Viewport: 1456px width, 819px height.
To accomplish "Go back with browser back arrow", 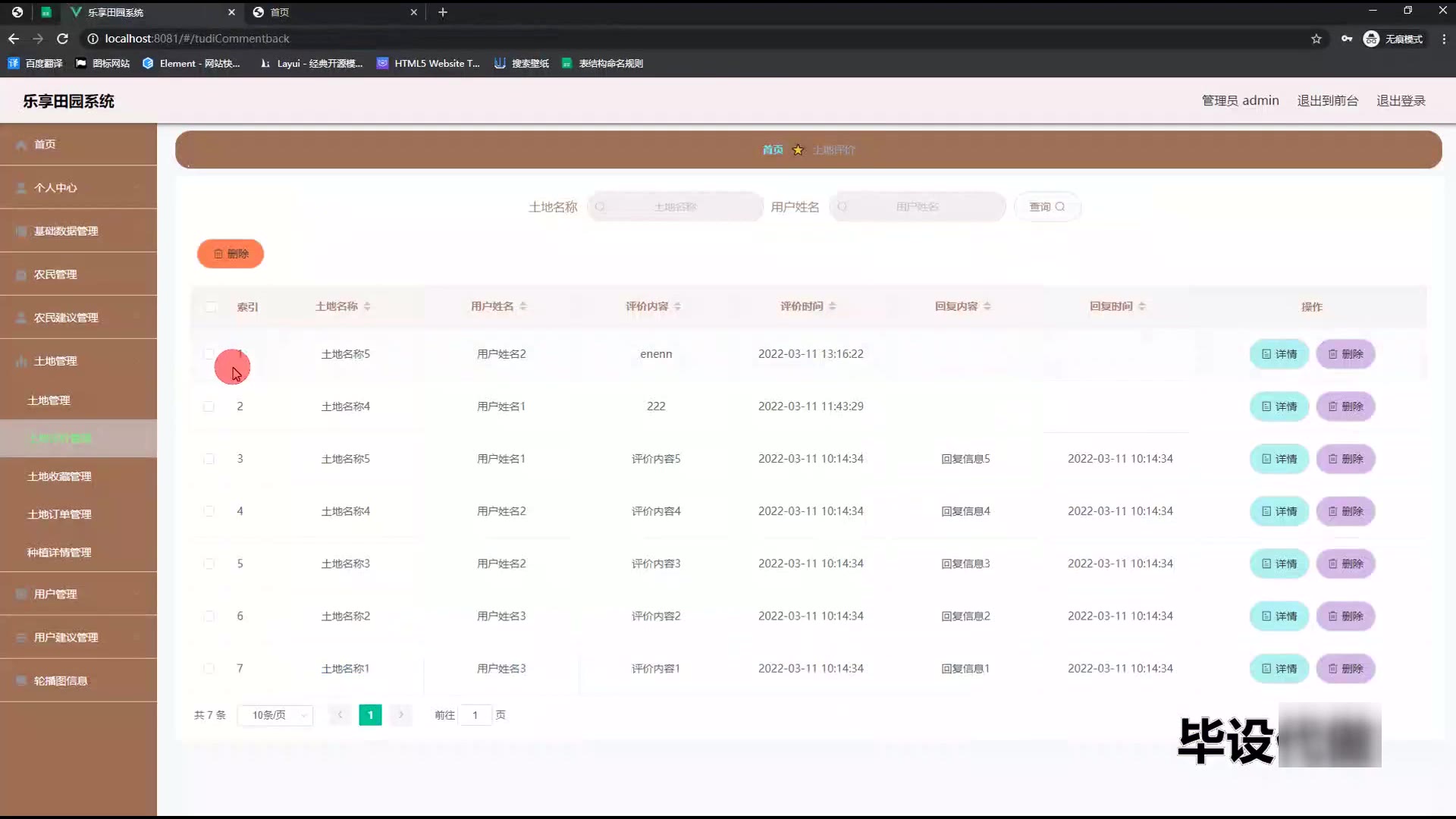I will point(14,39).
